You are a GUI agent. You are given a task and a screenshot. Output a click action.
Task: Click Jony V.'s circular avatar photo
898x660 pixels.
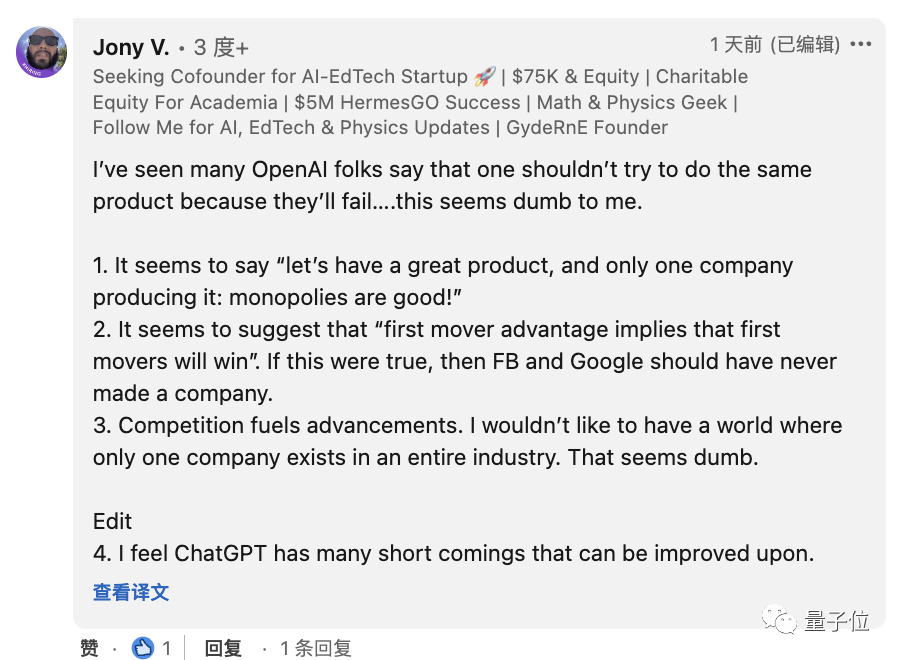coord(41,52)
